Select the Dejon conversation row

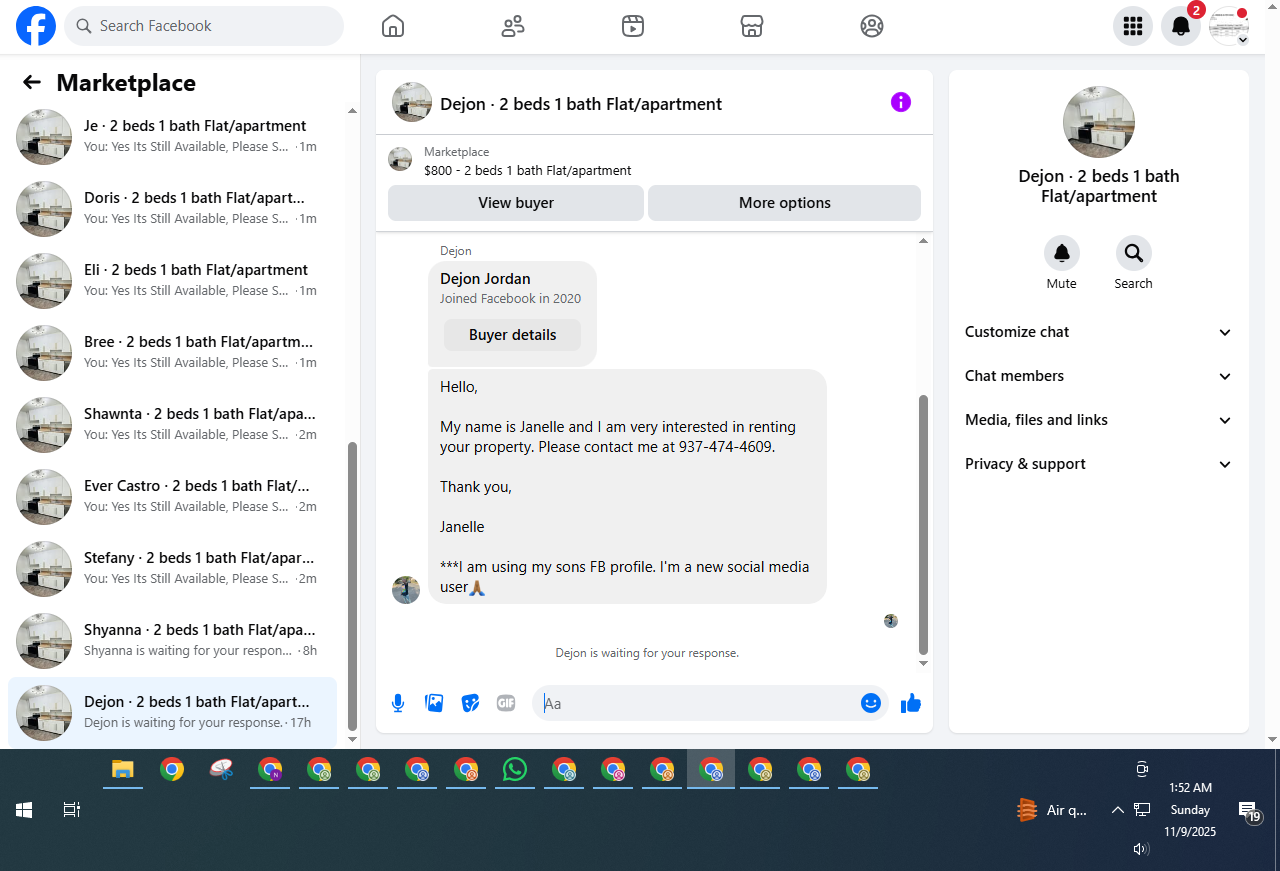(x=172, y=713)
